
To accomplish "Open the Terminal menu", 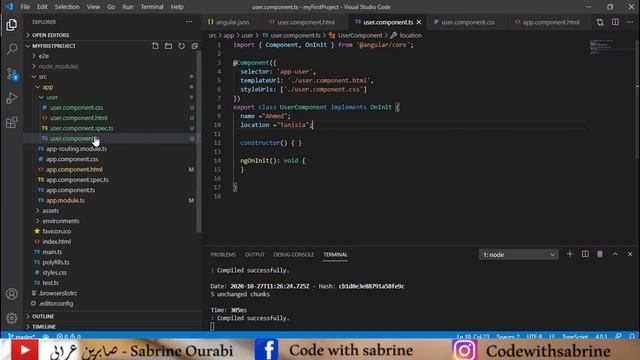I will [x=152, y=7].
